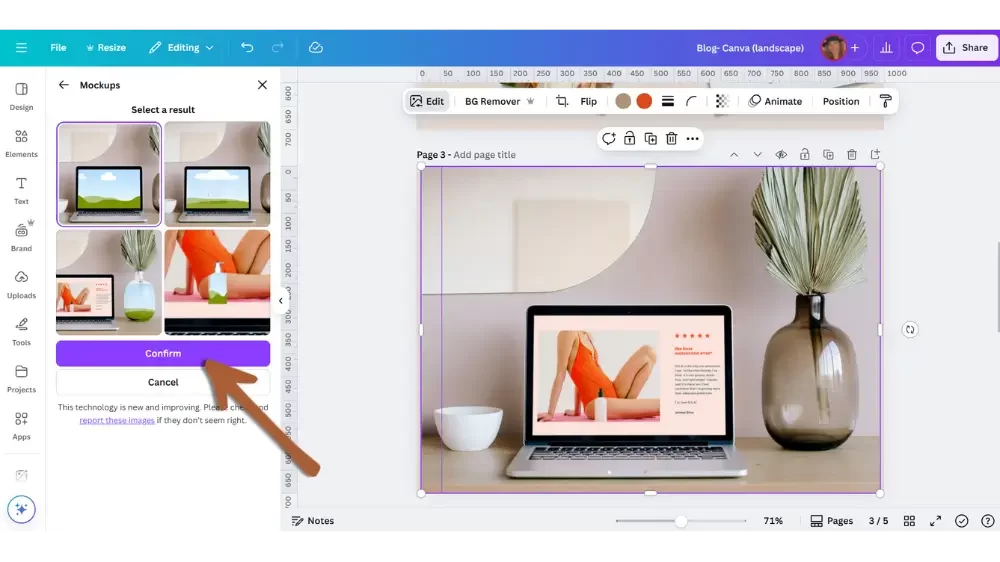The width and height of the screenshot is (1000, 562).
Task: Confirm the selected mockup
Action: coord(163,353)
